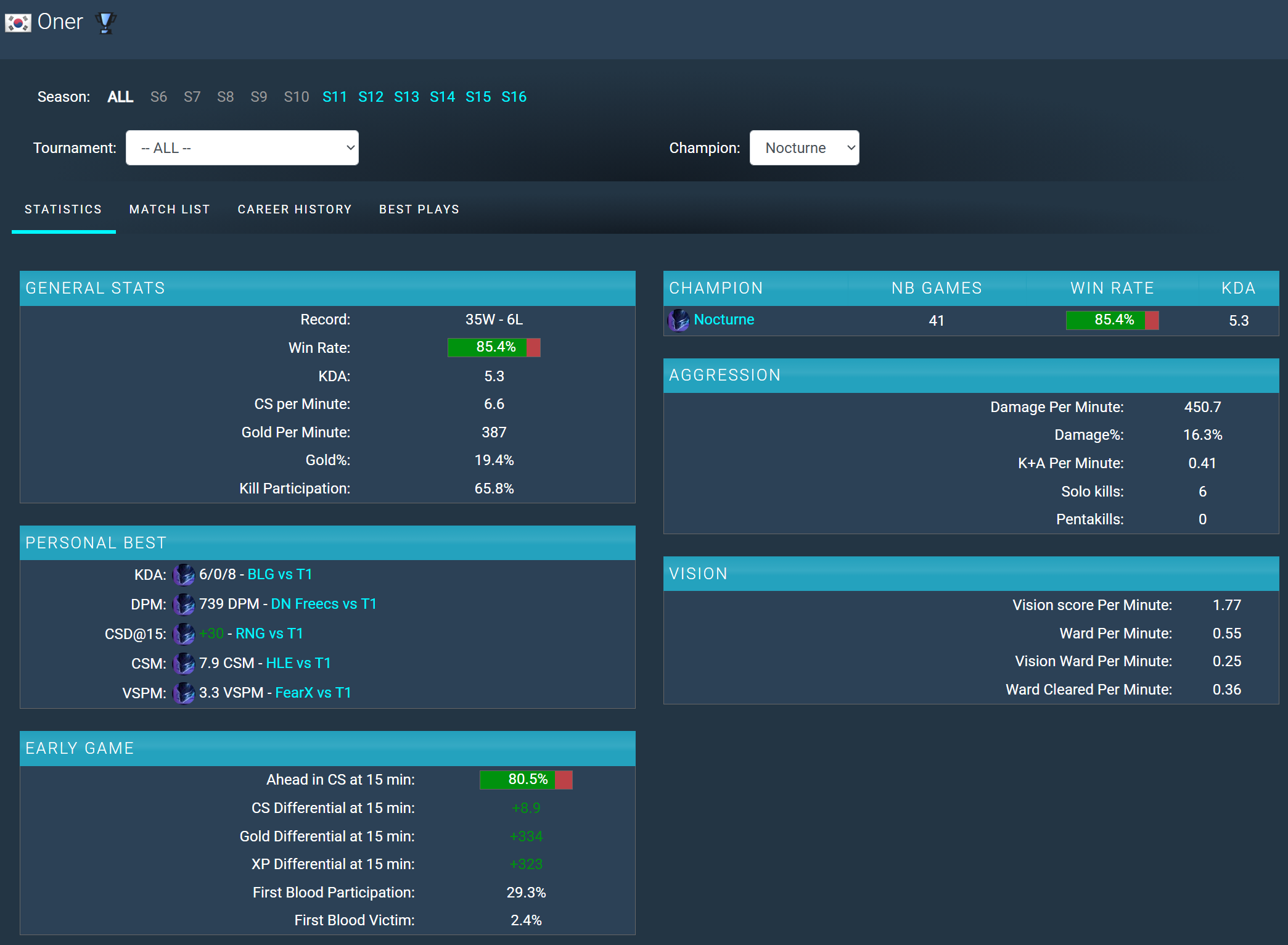Open the Best Plays tab
The width and height of the screenshot is (1288, 945).
coord(419,210)
